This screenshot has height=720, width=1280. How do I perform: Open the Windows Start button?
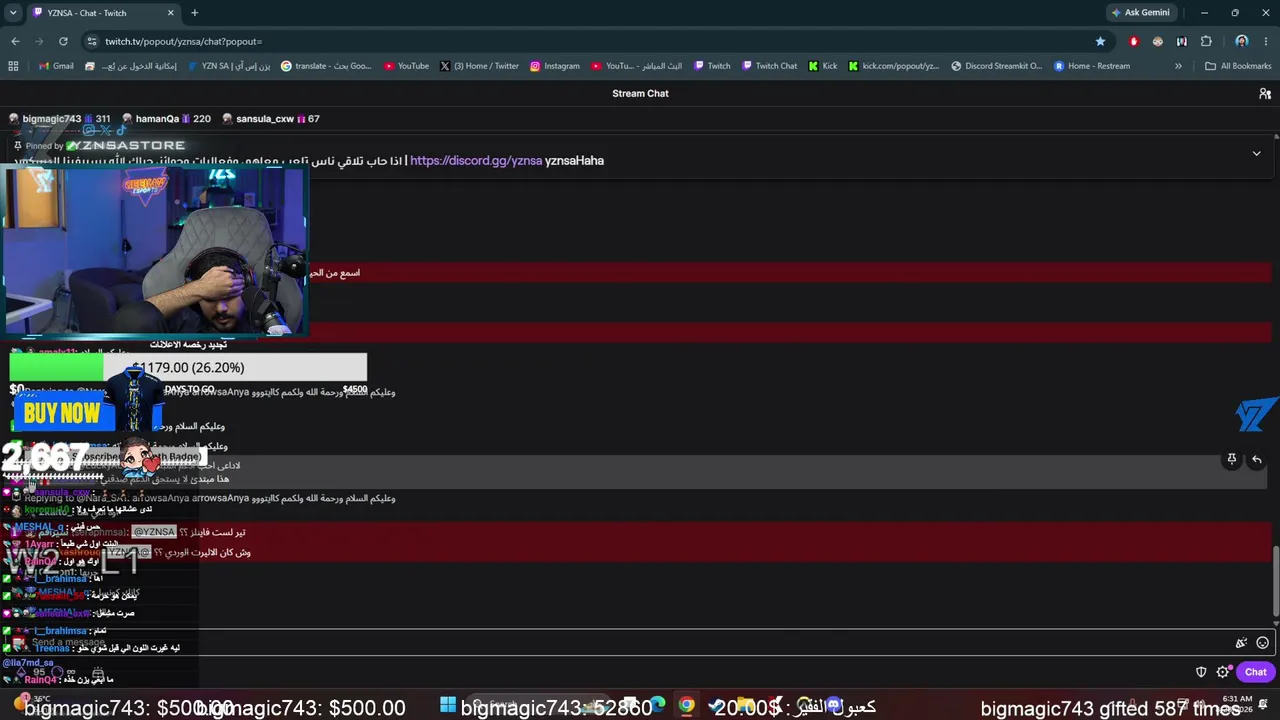447,705
